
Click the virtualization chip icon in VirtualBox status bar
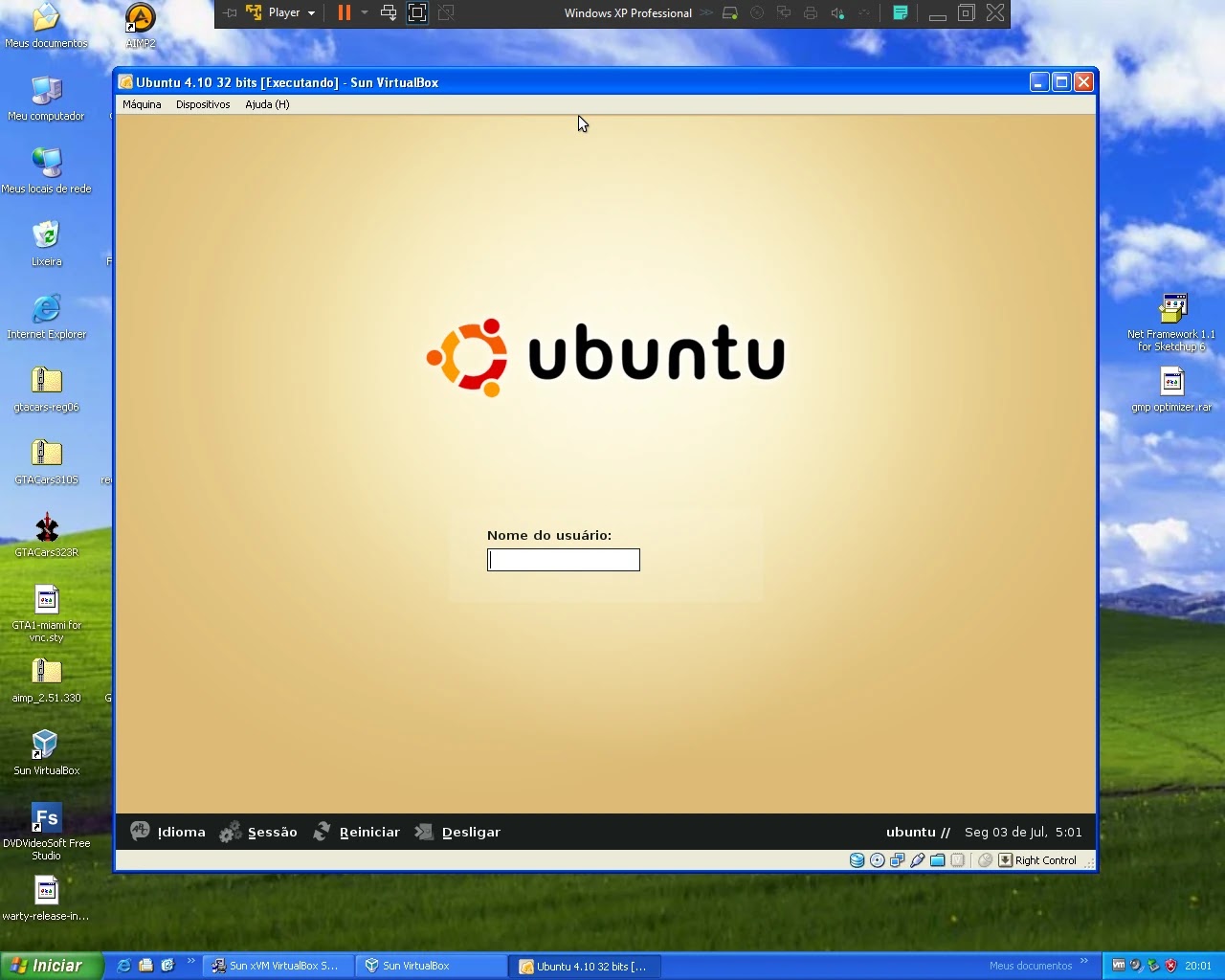click(958, 860)
